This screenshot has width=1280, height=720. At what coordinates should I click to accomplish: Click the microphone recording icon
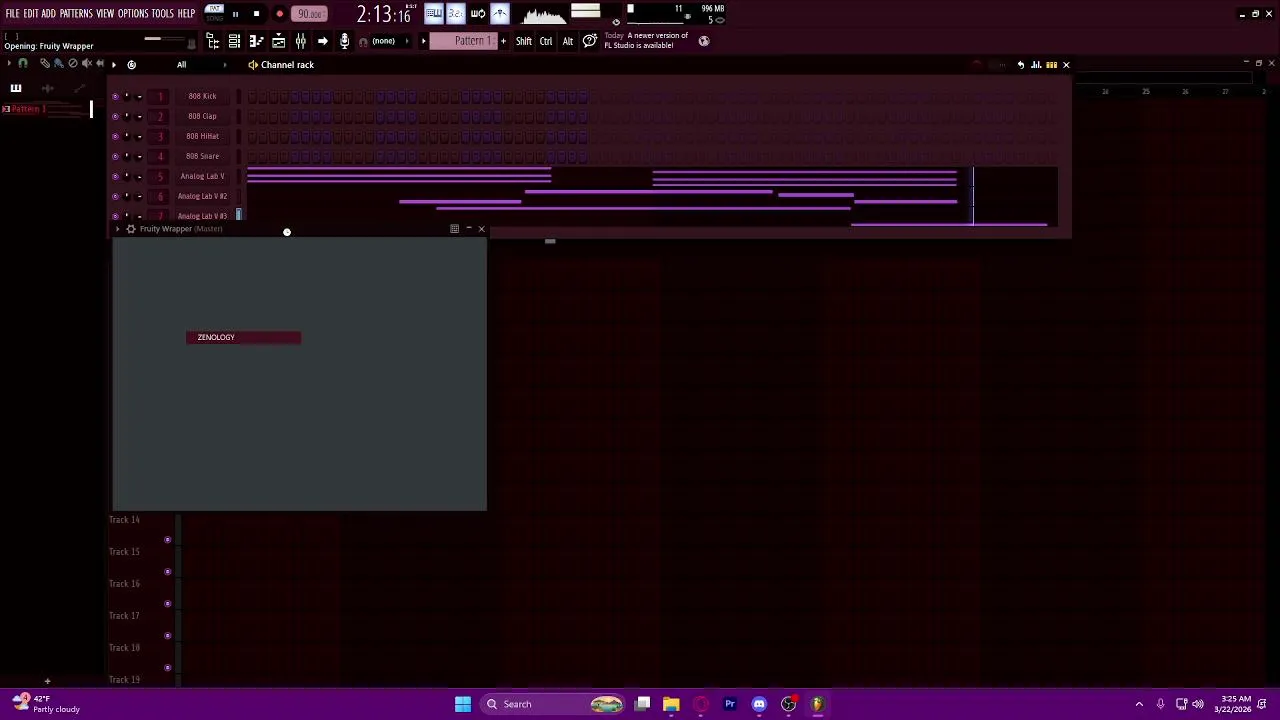pos(344,41)
